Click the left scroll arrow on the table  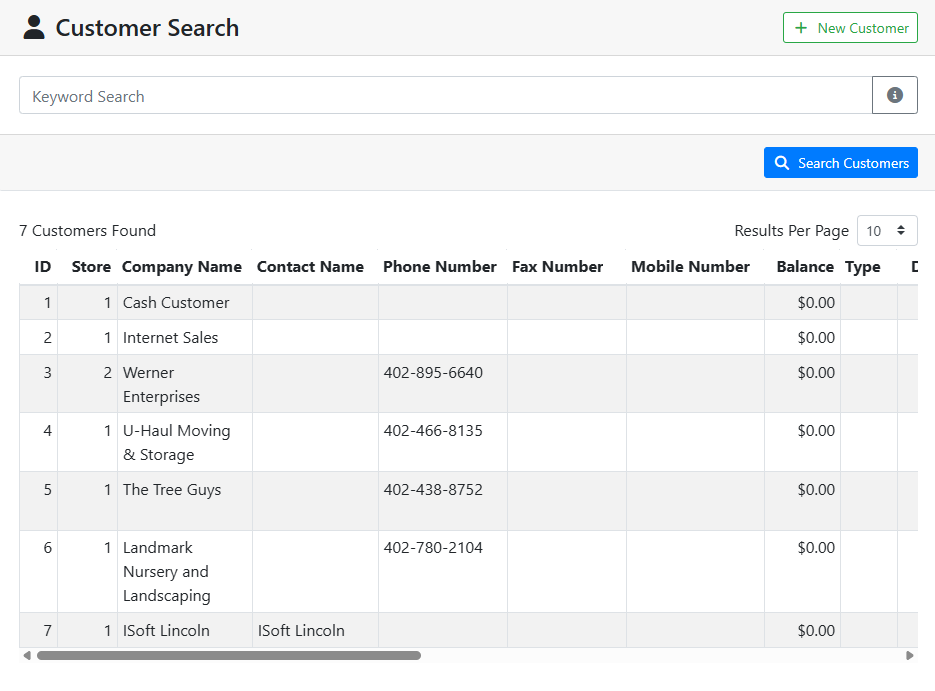pos(25,656)
